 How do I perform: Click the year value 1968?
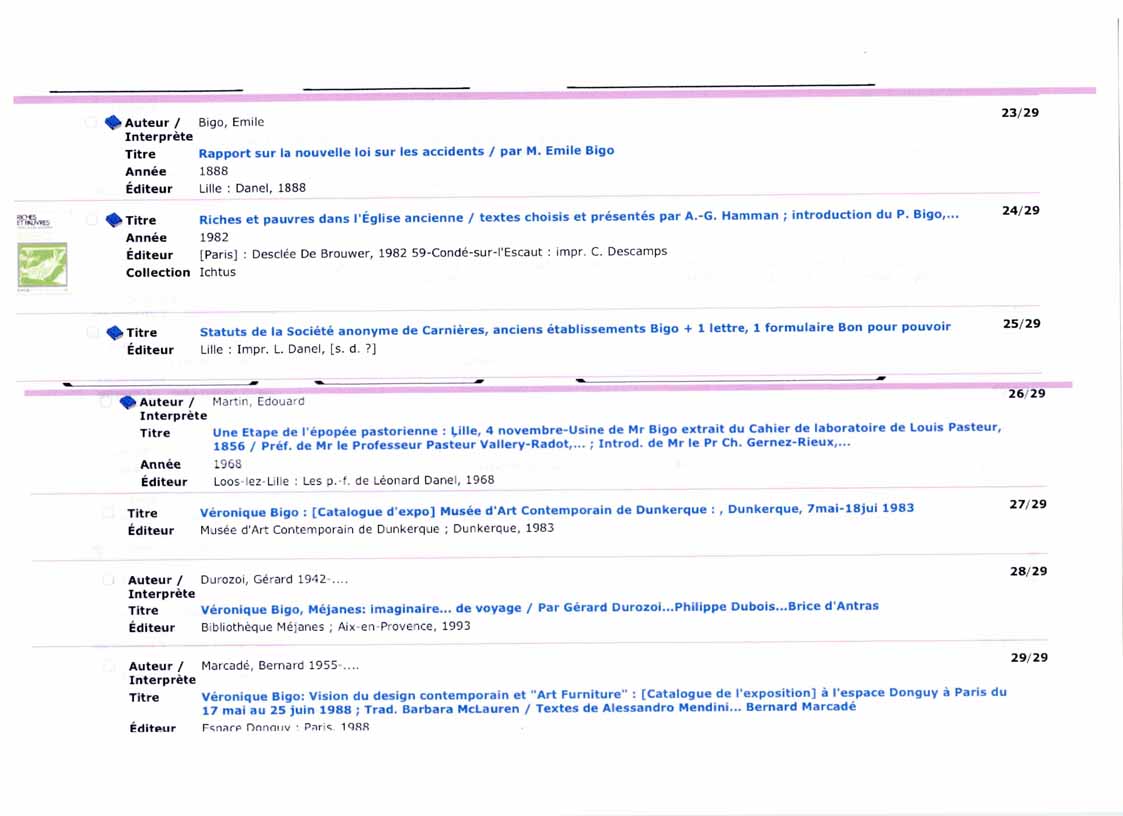pos(227,464)
